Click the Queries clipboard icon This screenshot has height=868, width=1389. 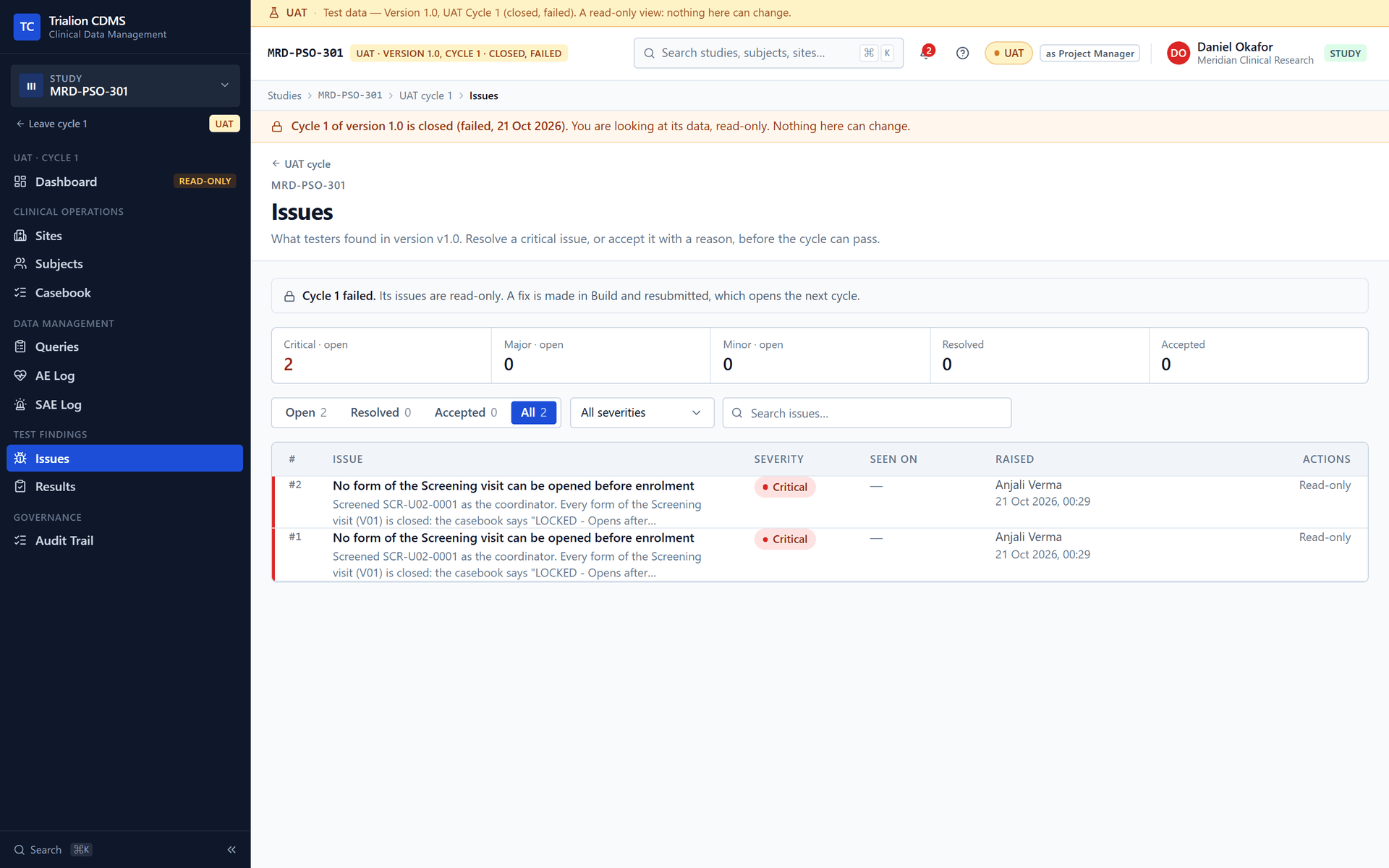pos(20,346)
